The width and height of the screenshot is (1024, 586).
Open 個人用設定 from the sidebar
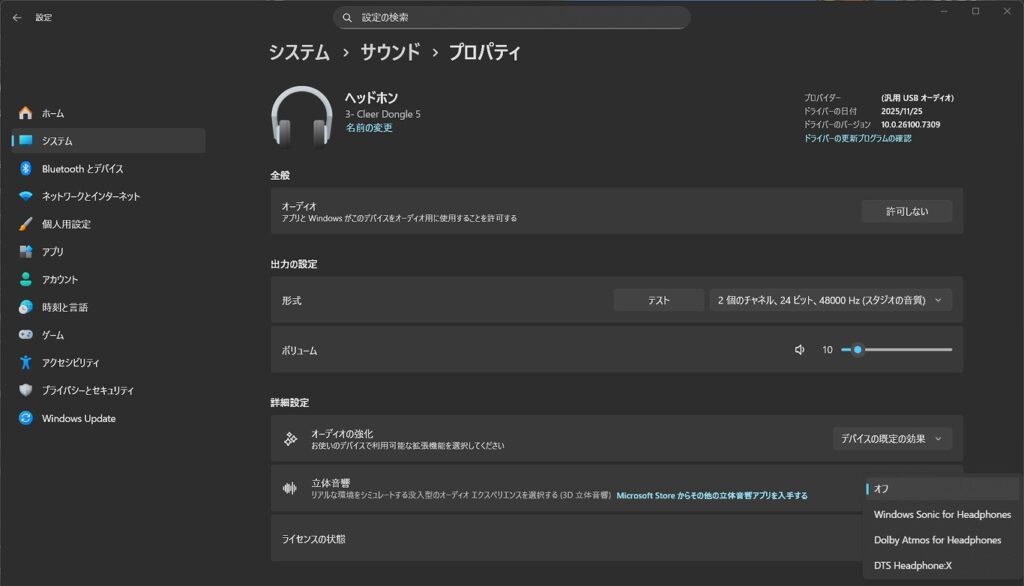pos(66,224)
